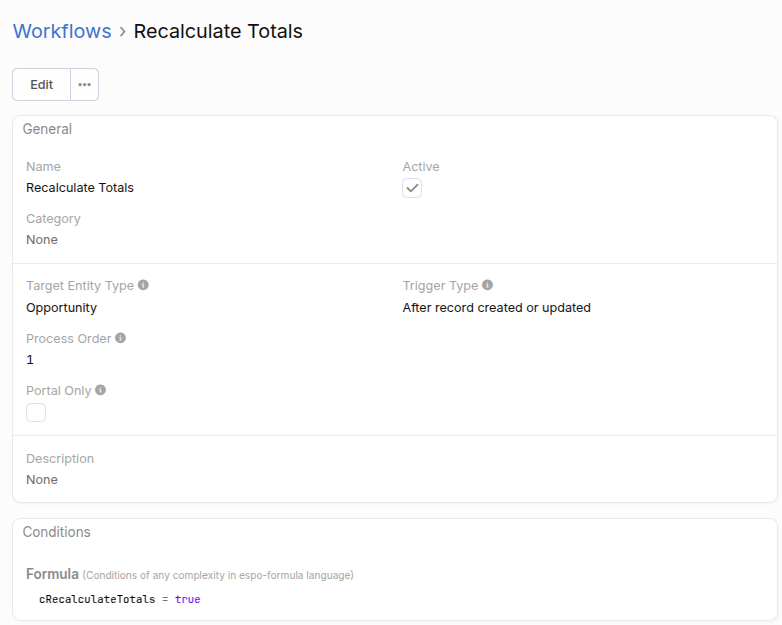Click the breadcrumb chevron separator
The image size is (782, 625).
pyautogui.click(x=122, y=32)
